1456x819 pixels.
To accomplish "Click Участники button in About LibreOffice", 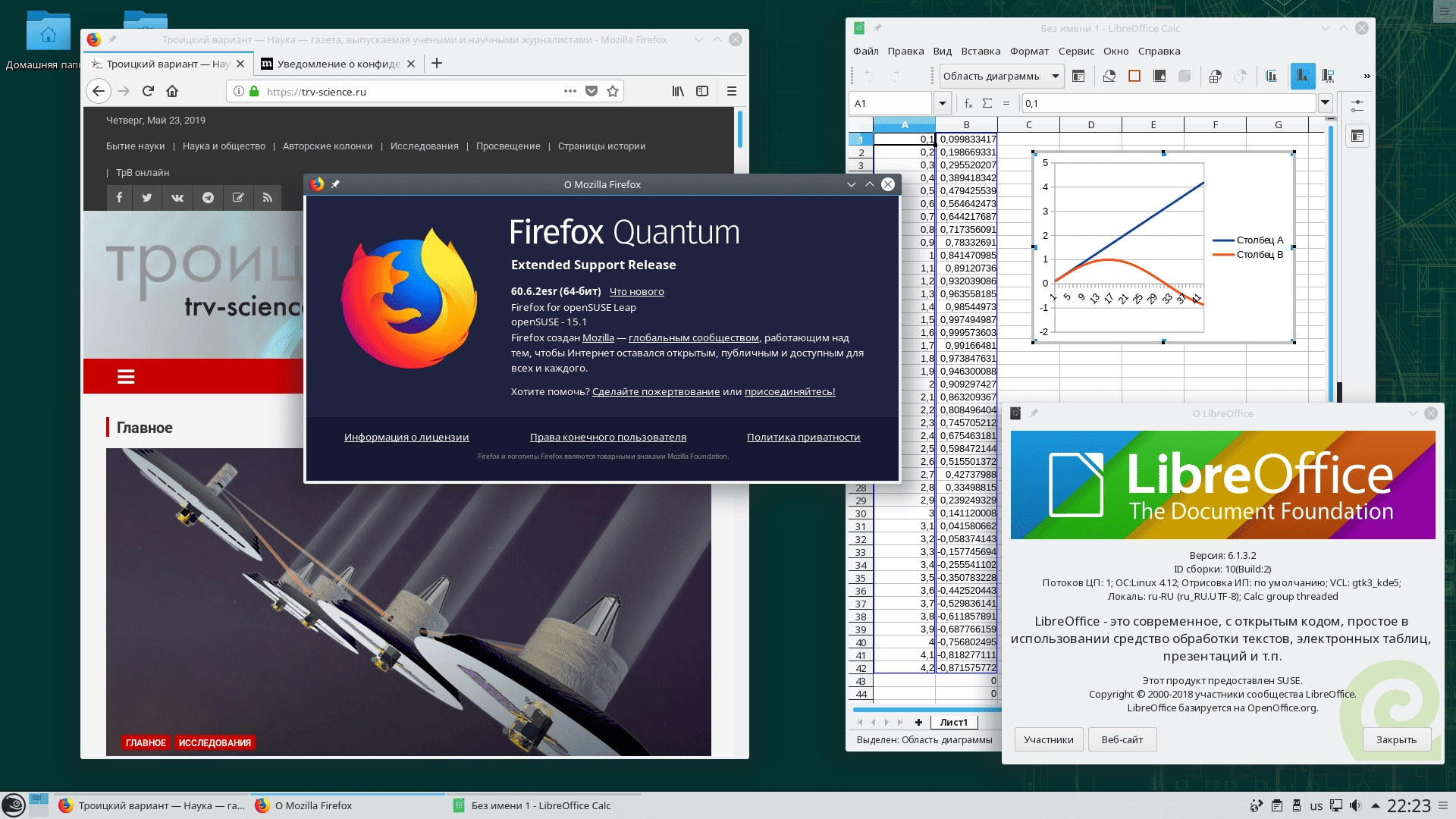I will point(1048,740).
